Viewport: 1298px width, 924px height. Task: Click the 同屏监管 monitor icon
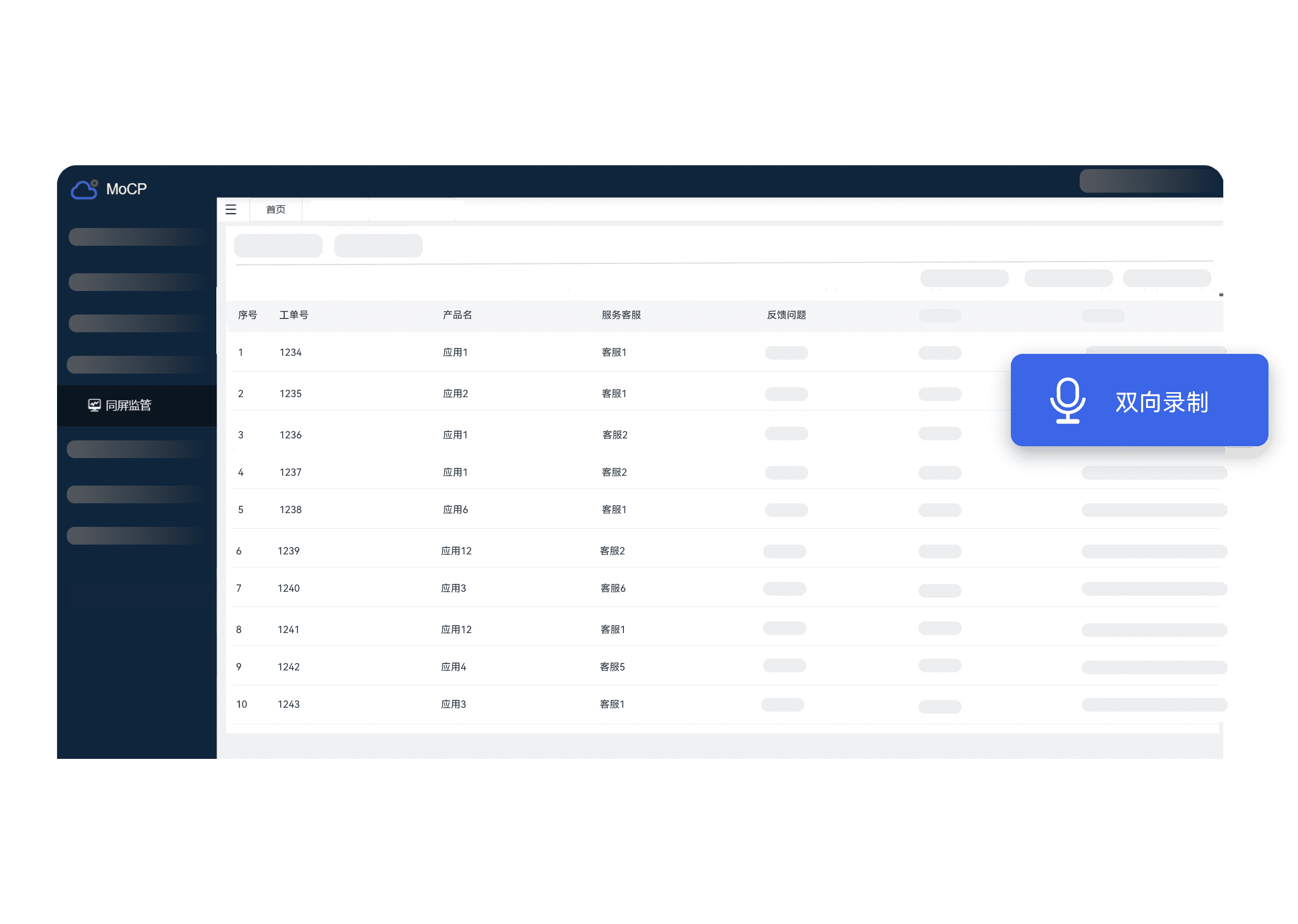click(94, 405)
